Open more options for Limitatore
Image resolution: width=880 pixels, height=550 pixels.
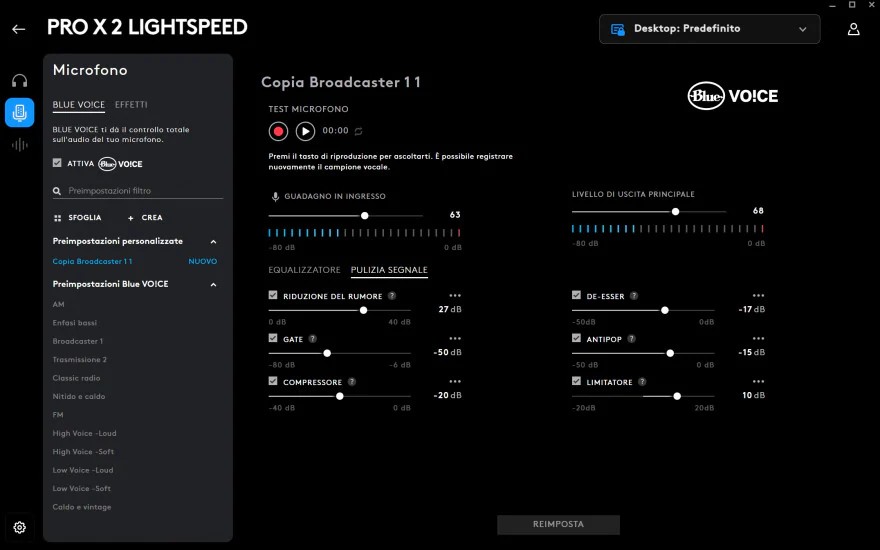[758, 381]
